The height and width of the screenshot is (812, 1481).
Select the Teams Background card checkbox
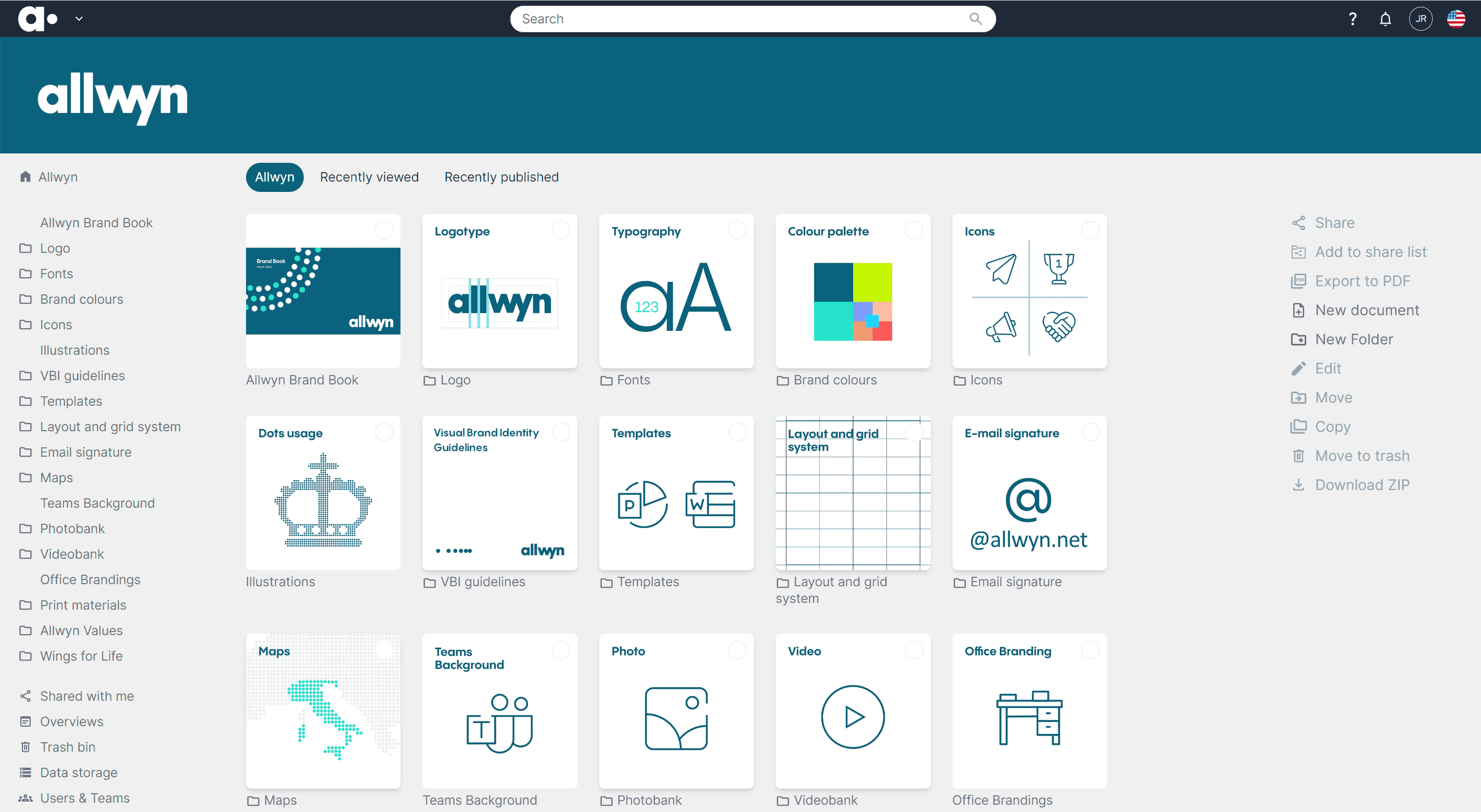561,650
